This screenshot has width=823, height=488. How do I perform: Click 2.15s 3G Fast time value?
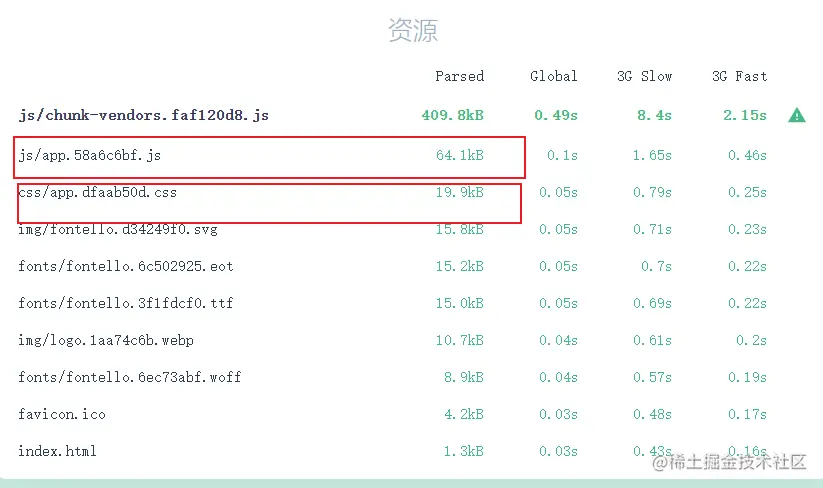tap(744, 116)
